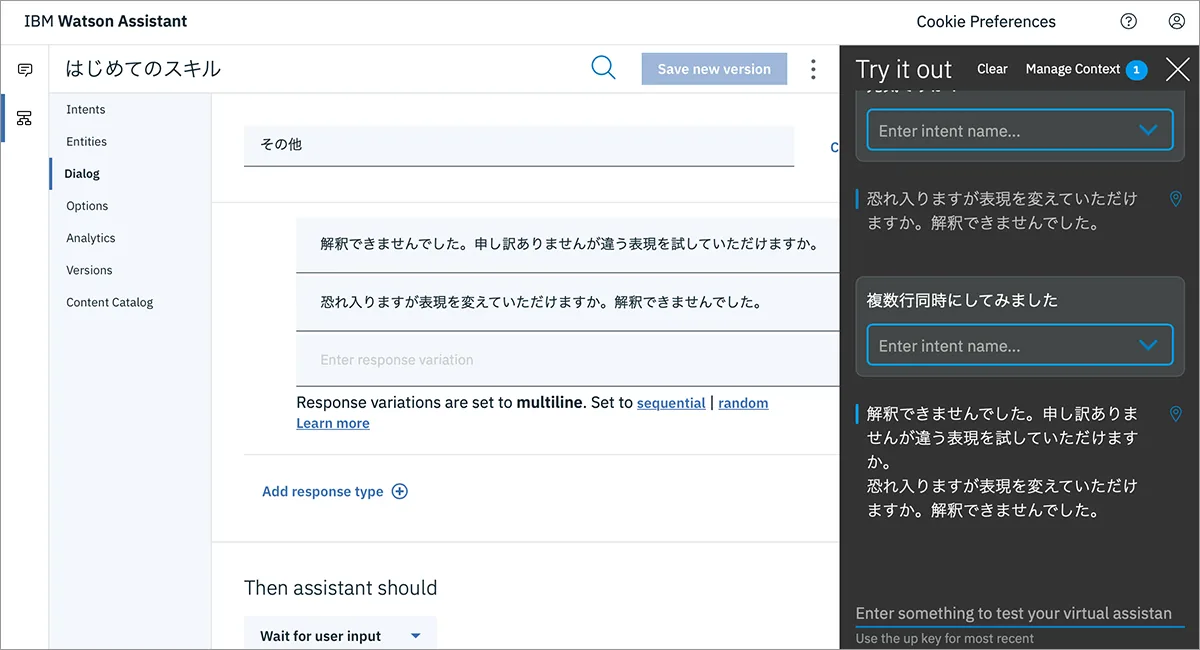Click the Manage Context badge showing 1

pyautogui.click(x=1136, y=70)
